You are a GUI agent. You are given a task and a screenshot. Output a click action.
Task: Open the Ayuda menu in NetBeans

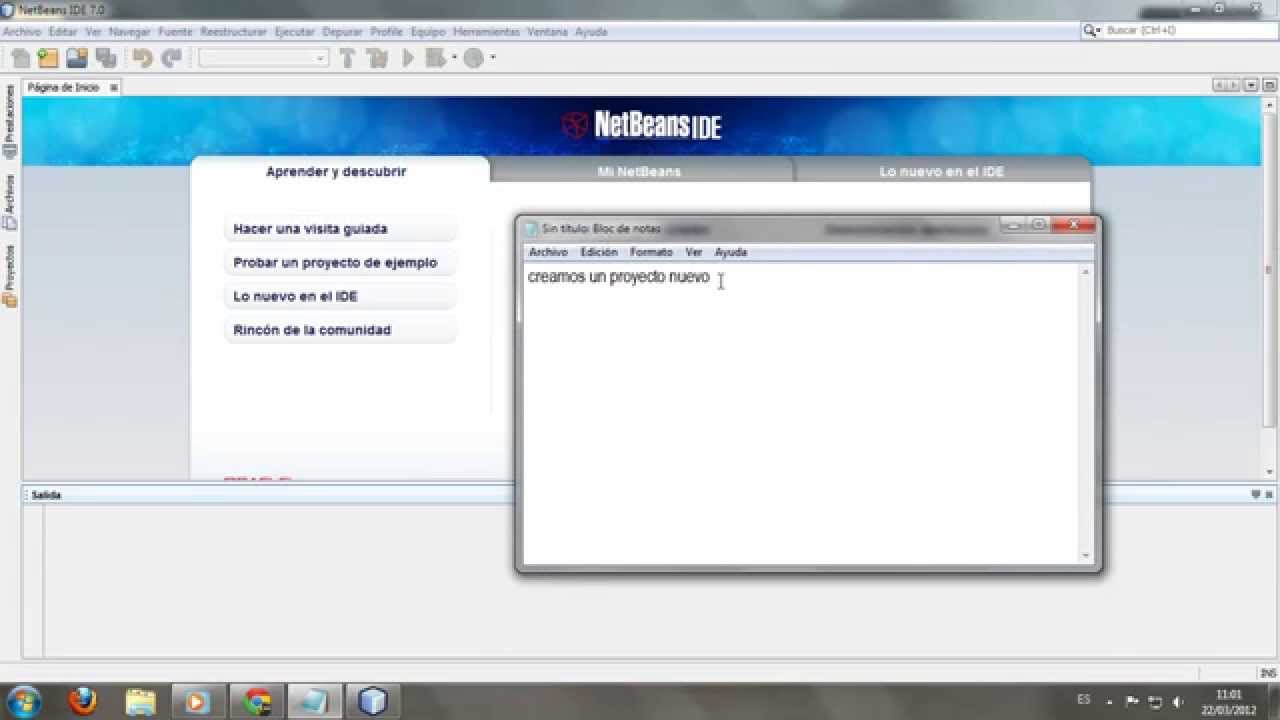coord(591,32)
